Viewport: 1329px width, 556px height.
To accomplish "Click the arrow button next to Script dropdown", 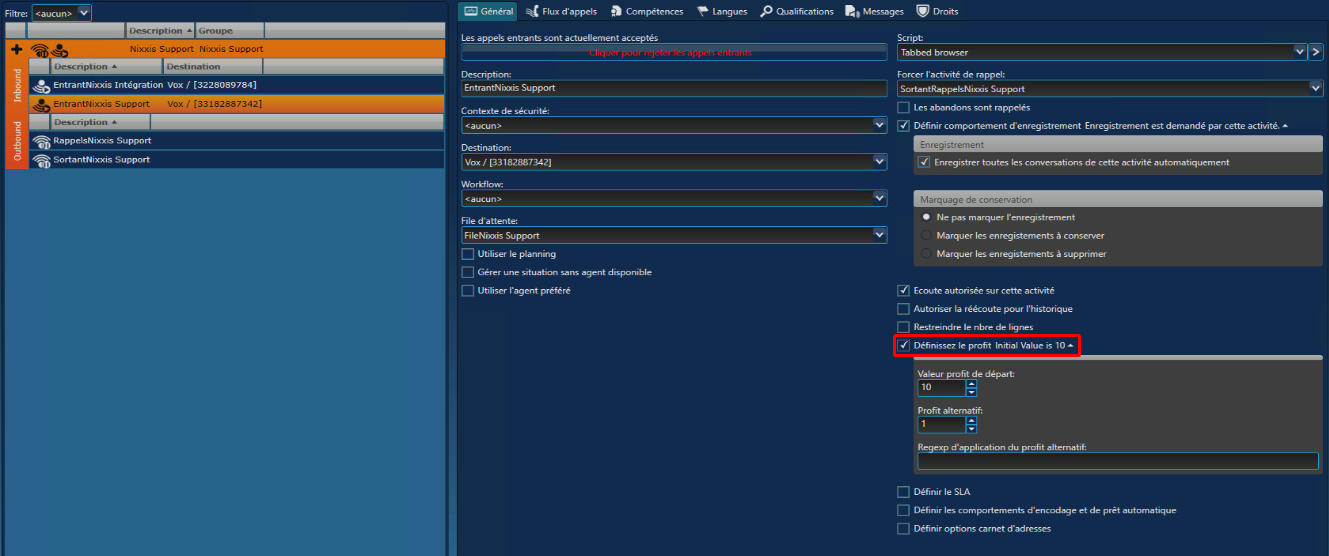I will point(1316,51).
